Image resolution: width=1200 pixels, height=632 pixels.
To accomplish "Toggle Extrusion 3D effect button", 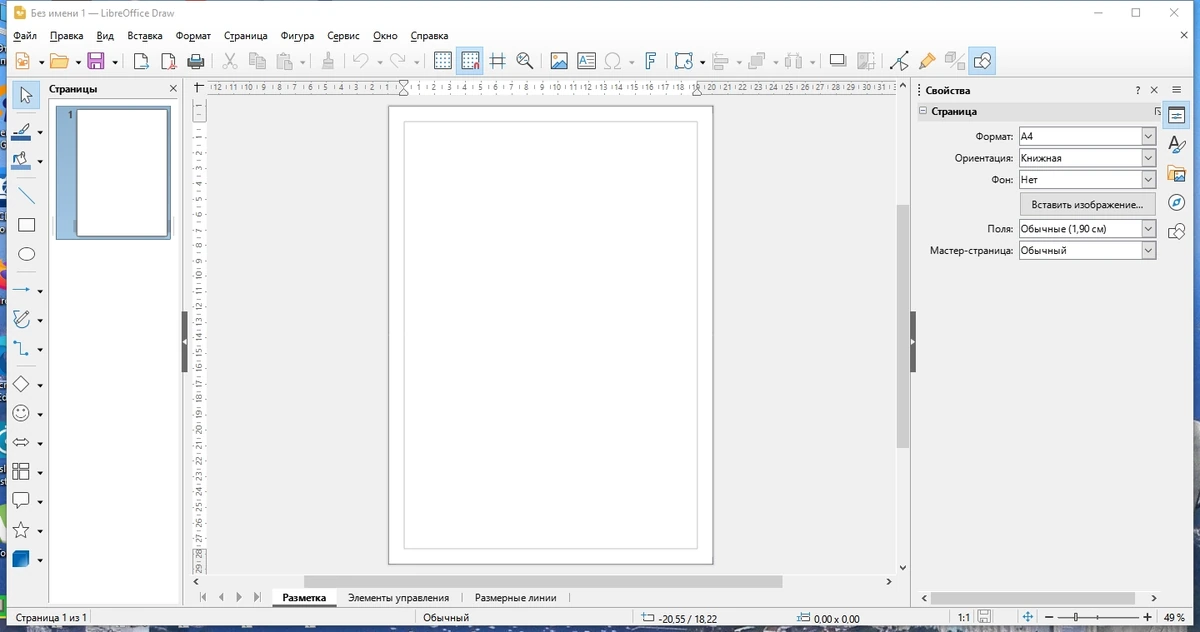I will [955, 61].
